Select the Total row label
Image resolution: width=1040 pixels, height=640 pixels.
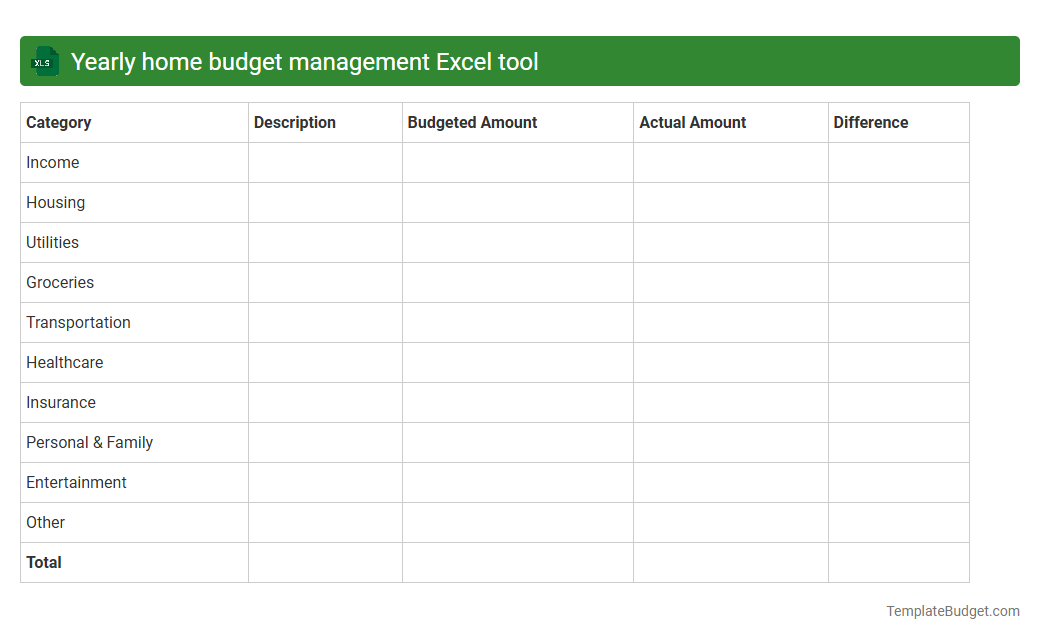(44, 562)
